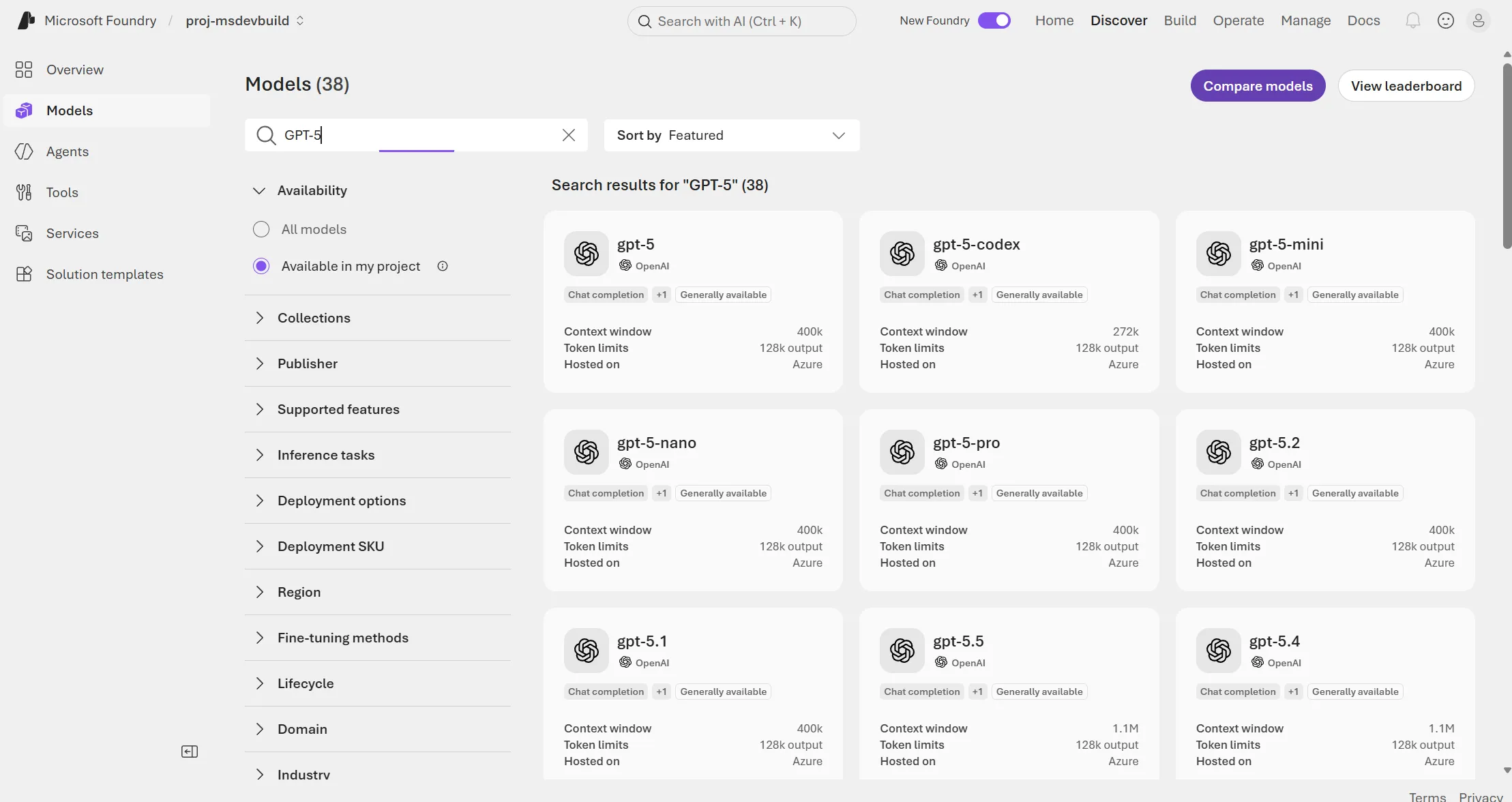Image resolution: width=1512 pixels, height=802 pixels.
Task: Click the gpt-5-nano model logo tile
Action: tap(587, 452)
